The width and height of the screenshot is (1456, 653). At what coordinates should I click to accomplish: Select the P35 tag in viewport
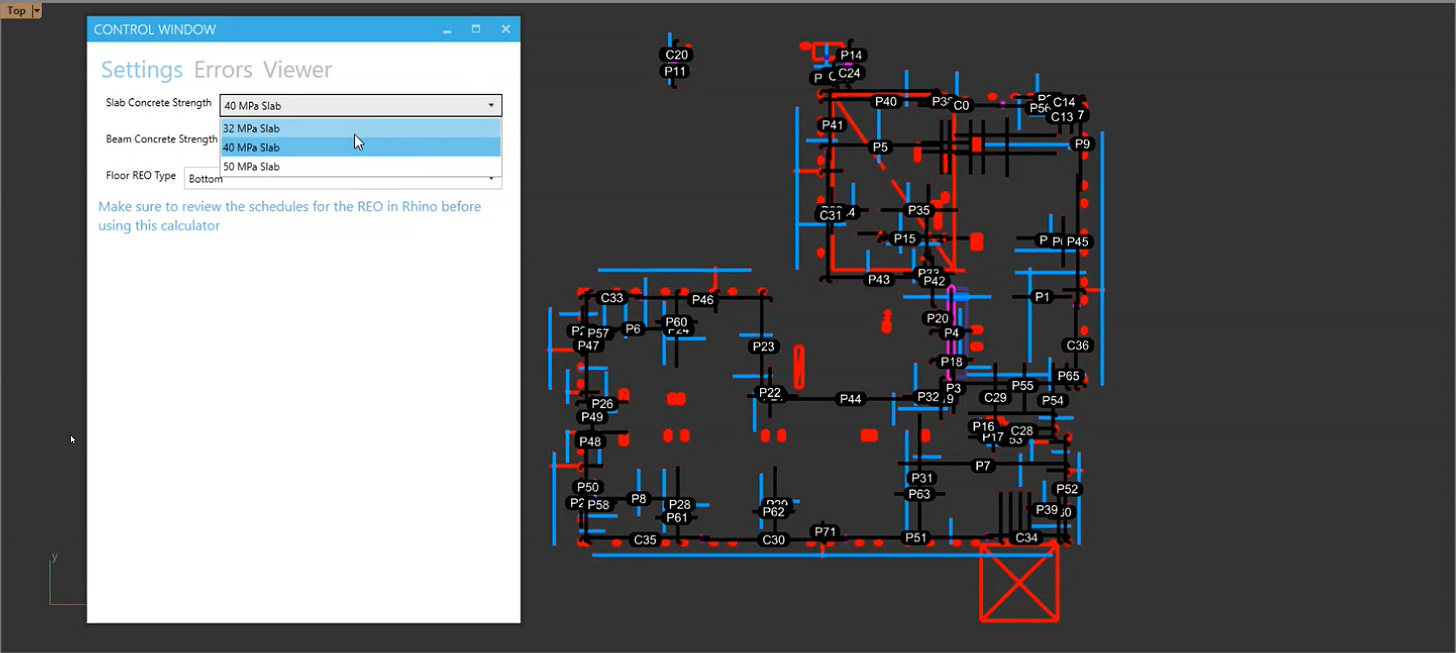919,210
